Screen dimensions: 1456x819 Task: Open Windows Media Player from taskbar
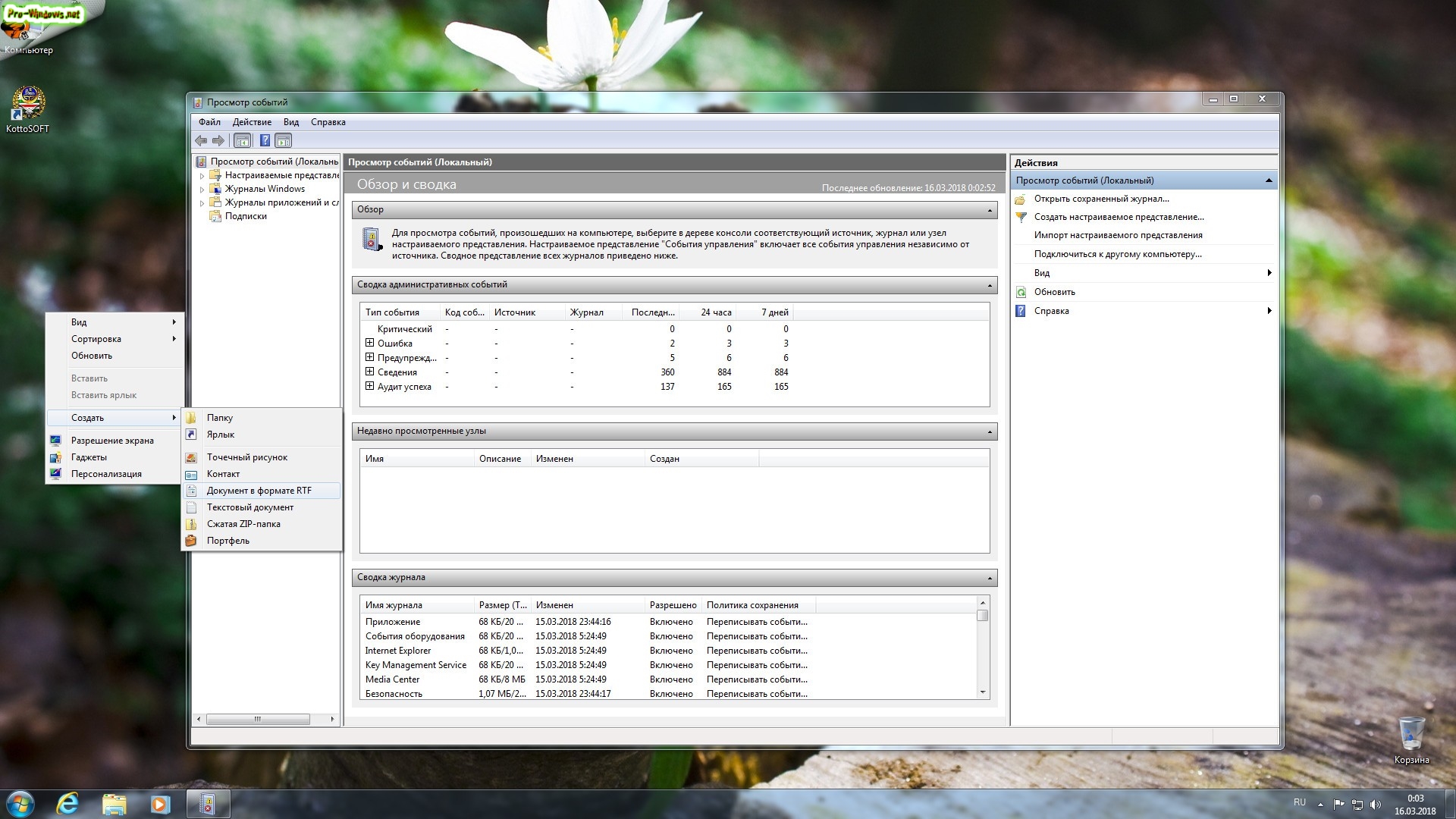click(160, 804)
